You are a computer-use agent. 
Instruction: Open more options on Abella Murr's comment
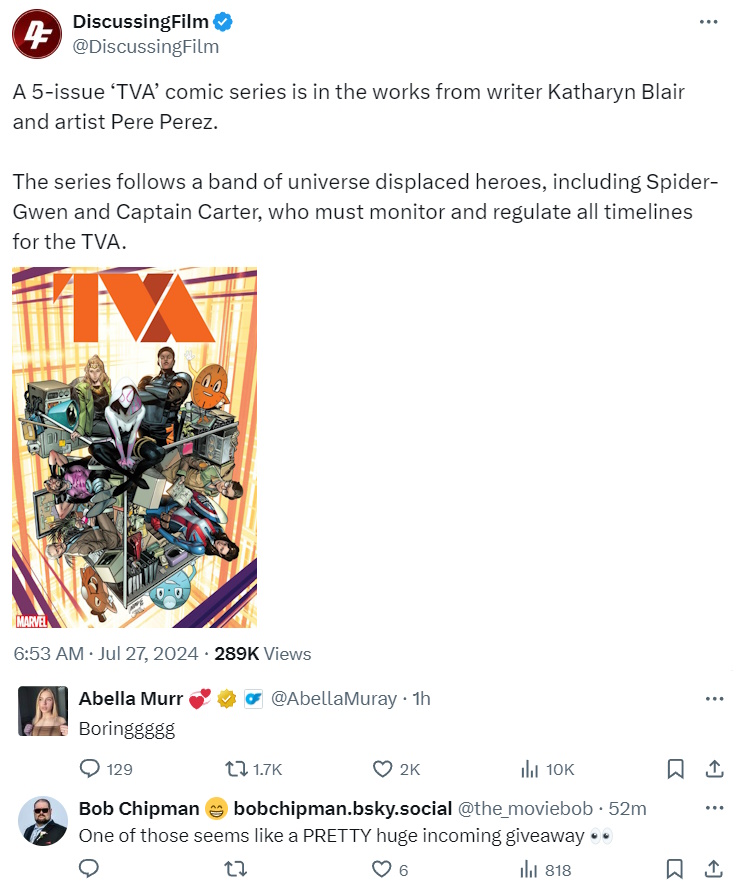(x=714, y=698)
